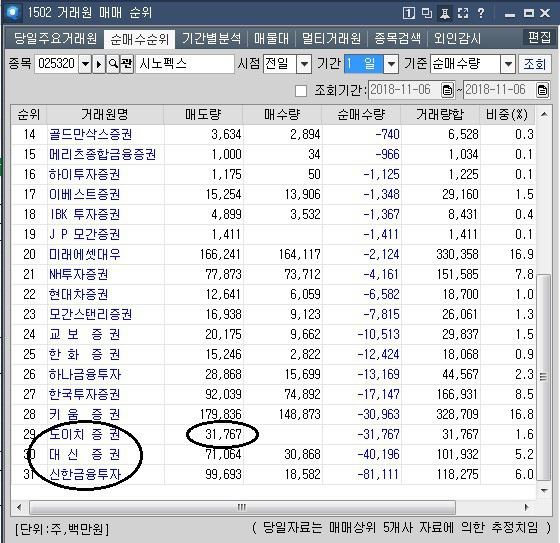
Task: Click the vertical scrollbar thumb
Action: (544, 377)
